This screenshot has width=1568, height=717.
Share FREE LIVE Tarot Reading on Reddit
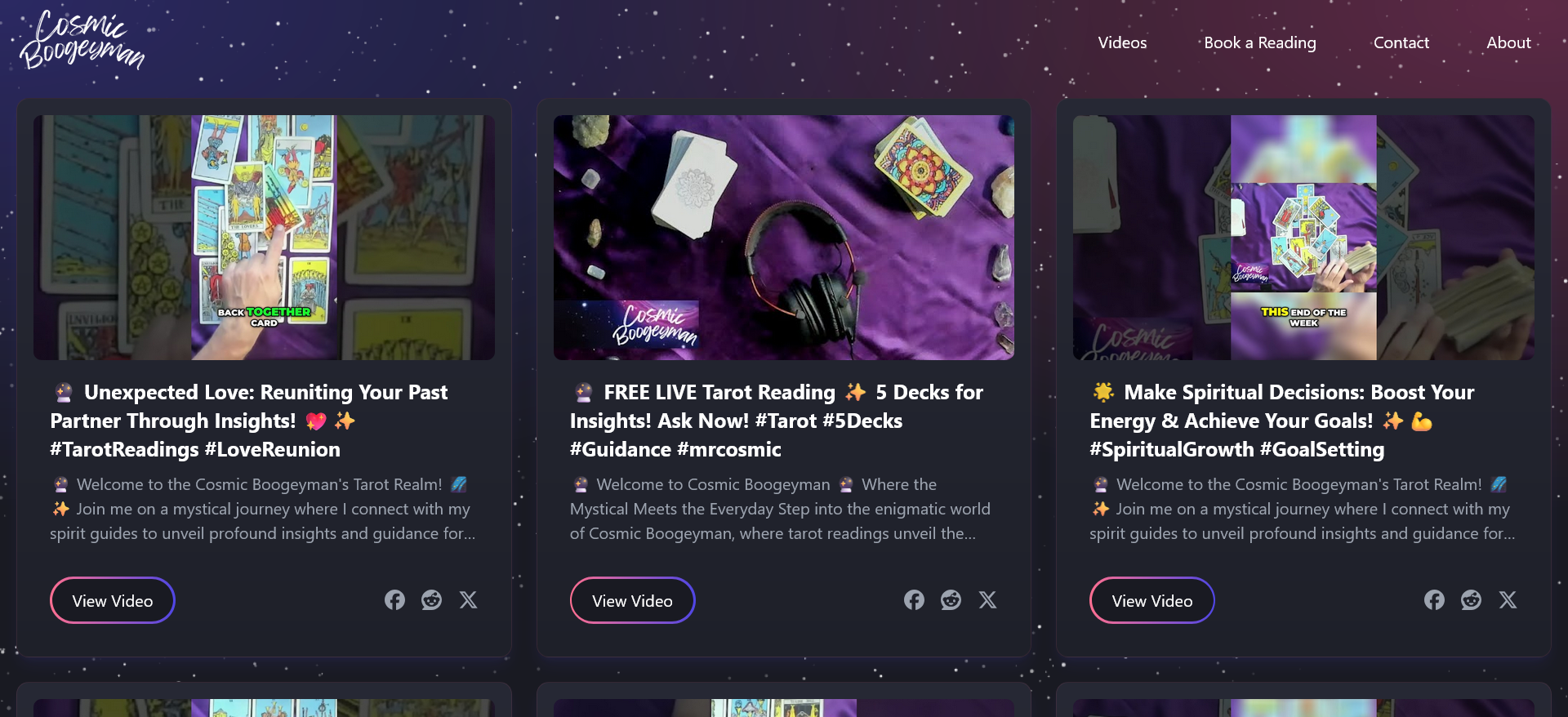pyautogui.click(x=951, y=600)
